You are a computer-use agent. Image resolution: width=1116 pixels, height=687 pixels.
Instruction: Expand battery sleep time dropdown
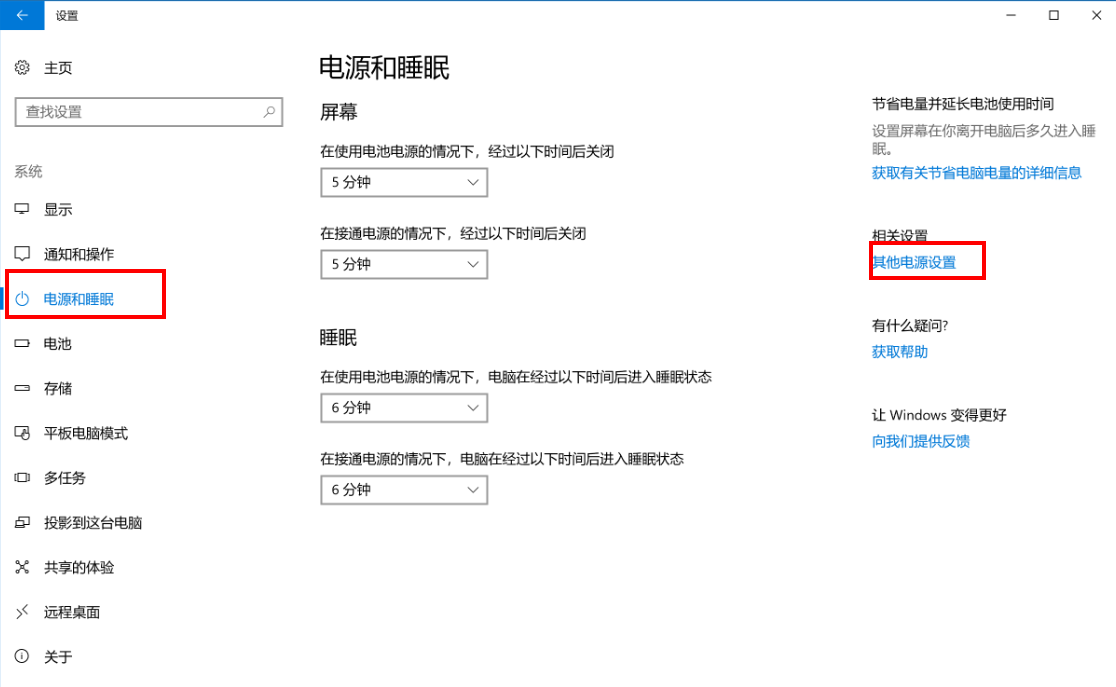pos(403,408)
